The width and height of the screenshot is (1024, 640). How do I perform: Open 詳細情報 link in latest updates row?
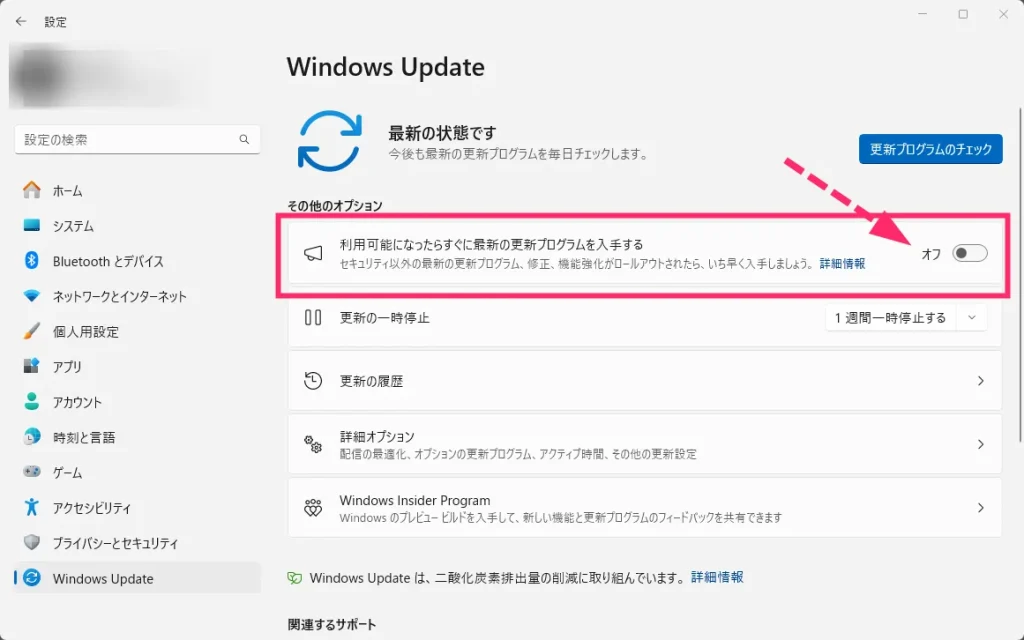pyautogui.click(x=842, y=263)
